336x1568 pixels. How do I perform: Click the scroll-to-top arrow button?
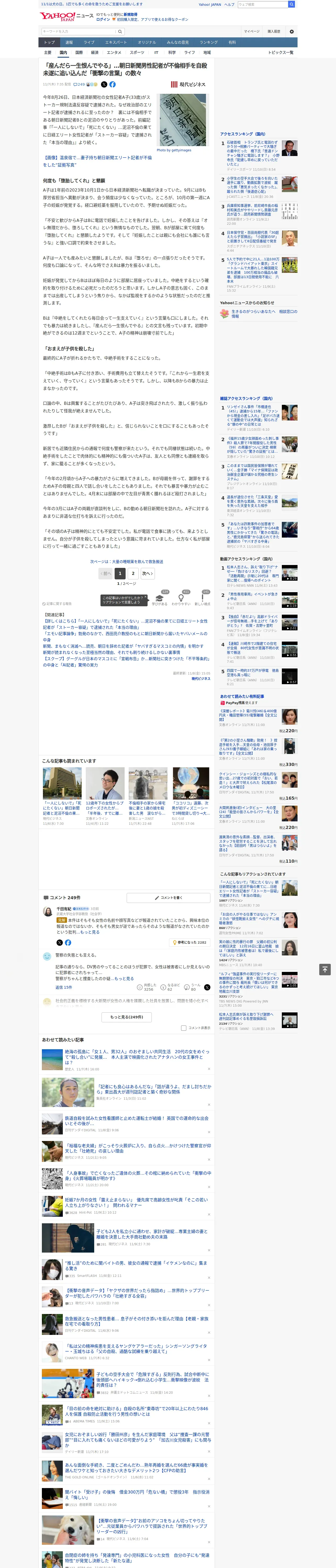point(325,969)
